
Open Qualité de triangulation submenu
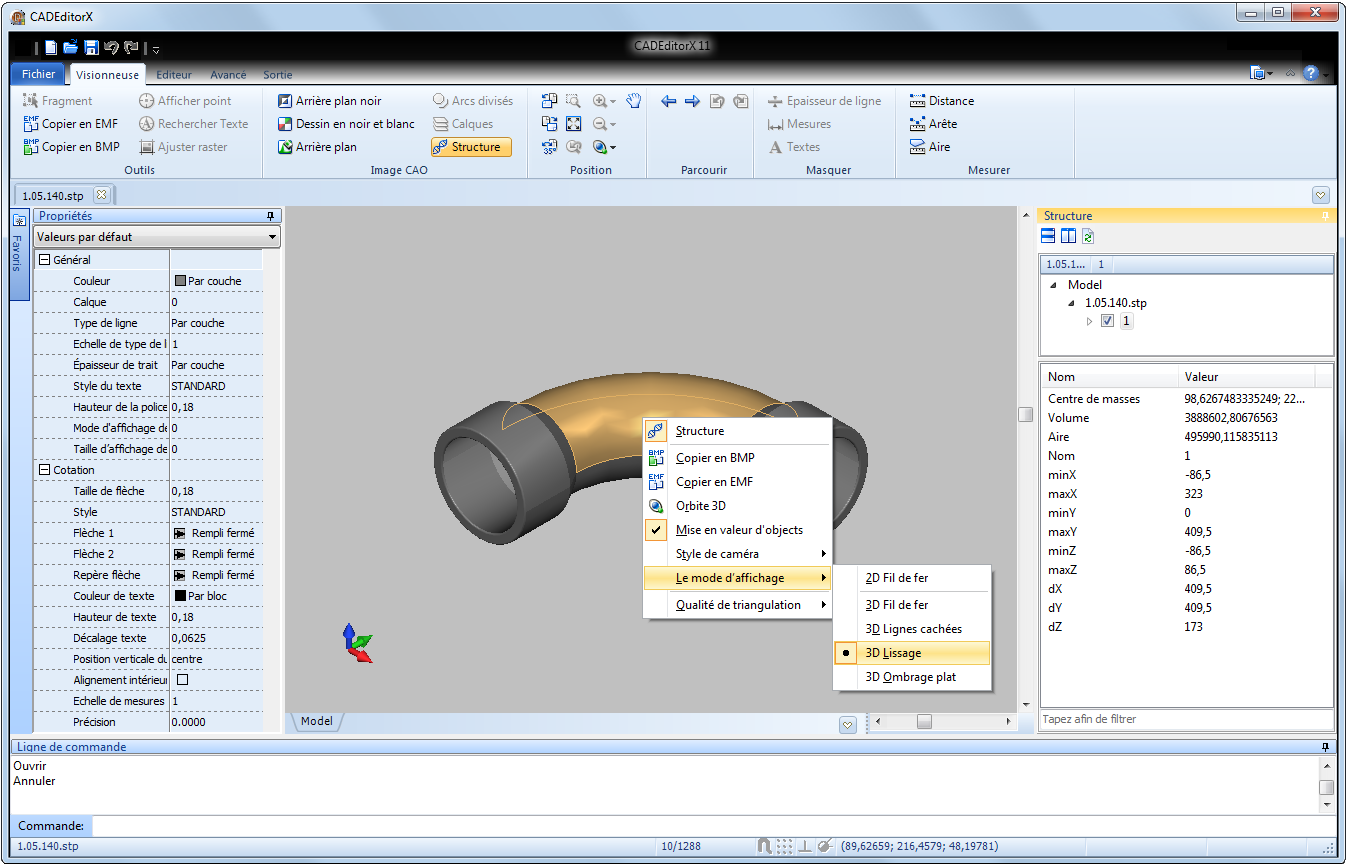pyautogui.click(x=738, y=605)
